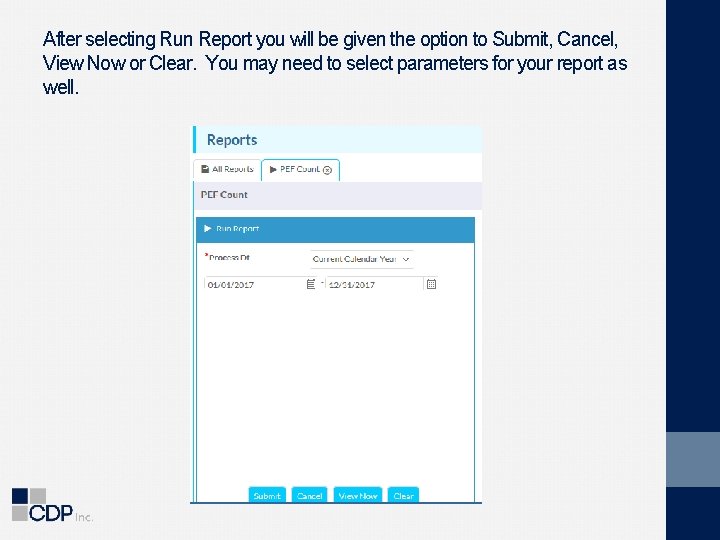Click the View Now button
720x540 pixels.
coord(358,495)
